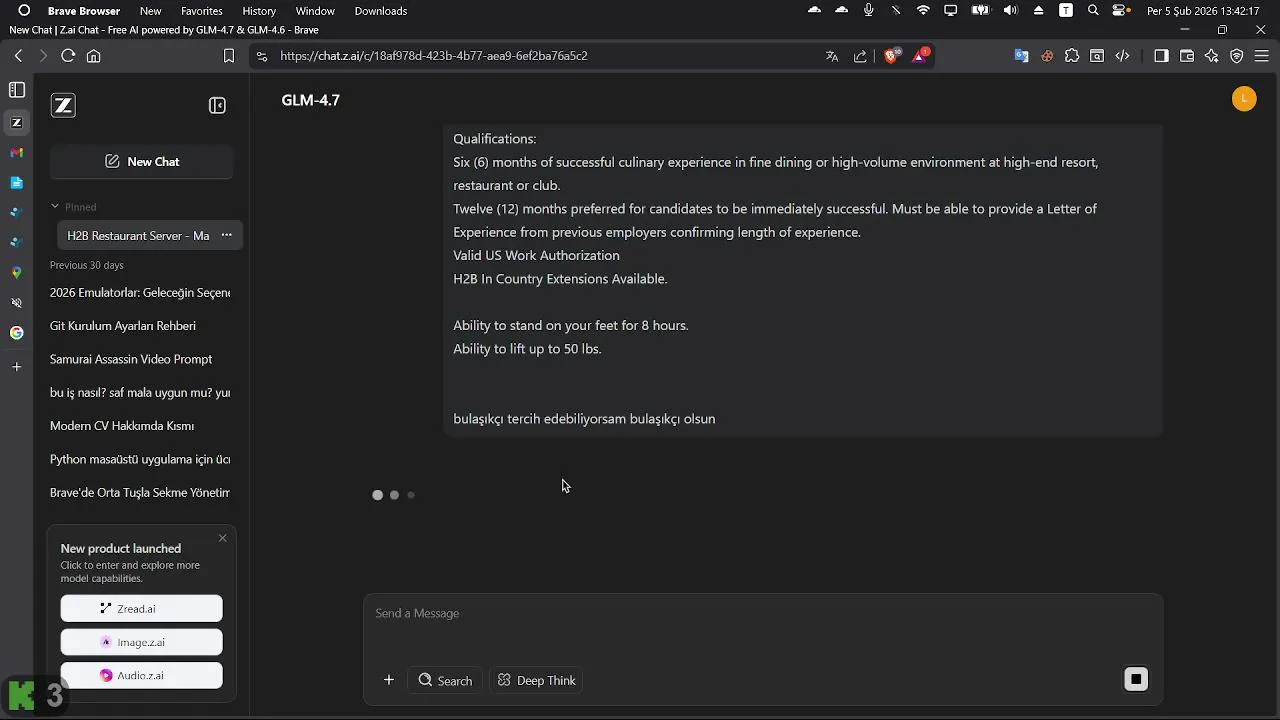Open the Brave hamburger main menu
This screenshot has height=720, width=1280.
point(1262,56)
